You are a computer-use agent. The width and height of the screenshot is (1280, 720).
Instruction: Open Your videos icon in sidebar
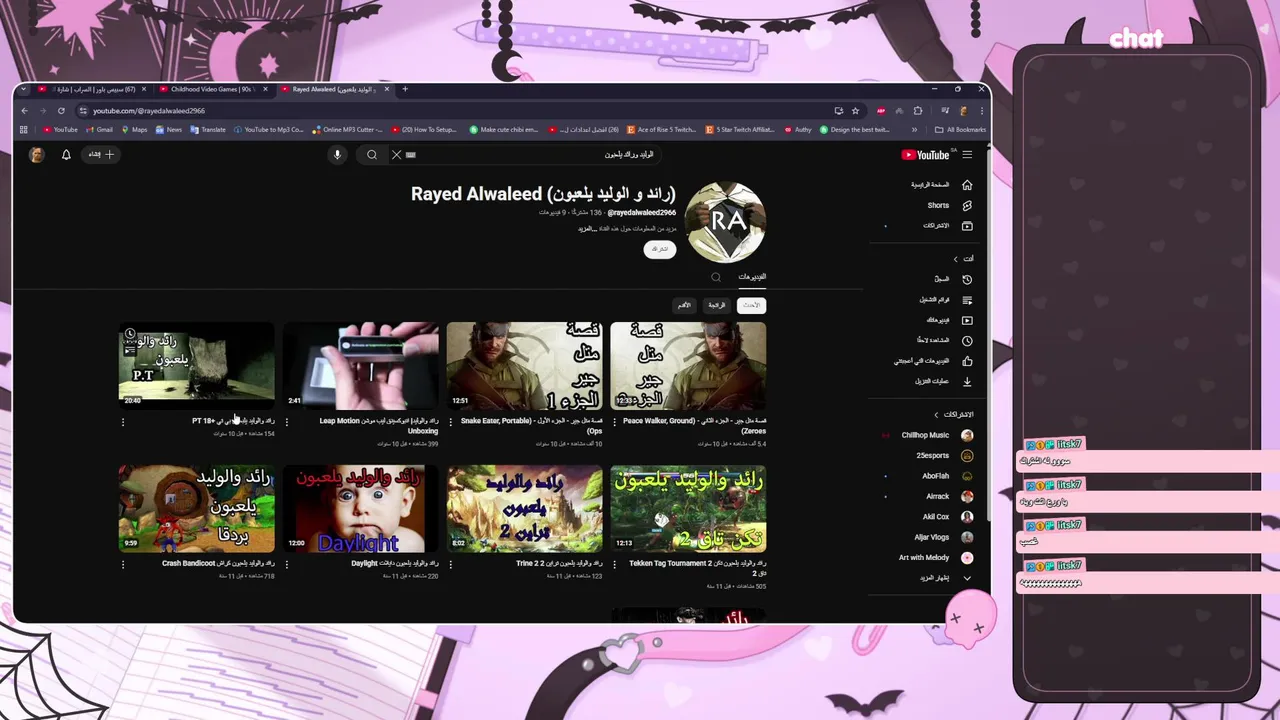967,320
